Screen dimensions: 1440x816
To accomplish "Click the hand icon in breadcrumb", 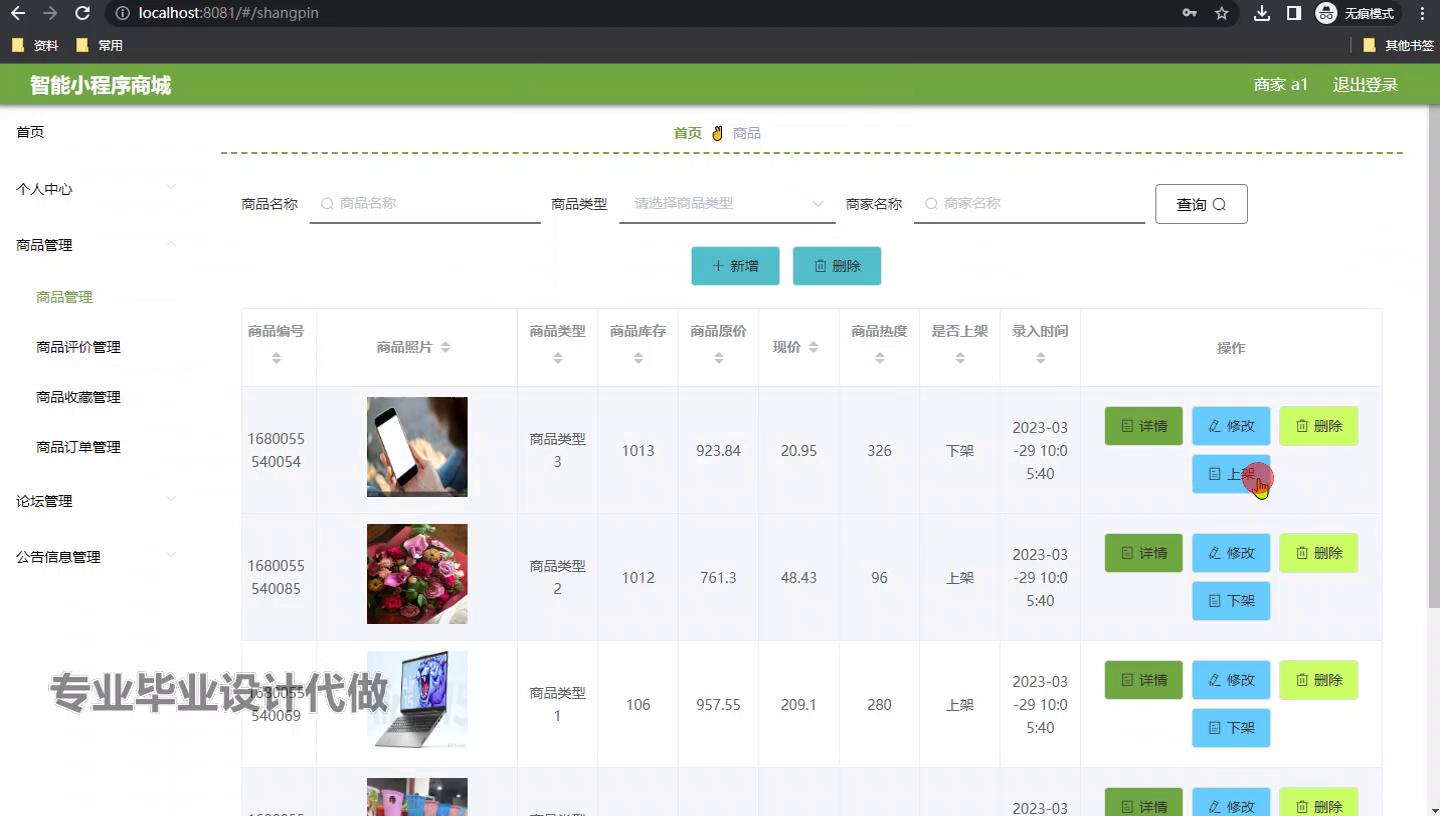I will (x=717, y=133).
